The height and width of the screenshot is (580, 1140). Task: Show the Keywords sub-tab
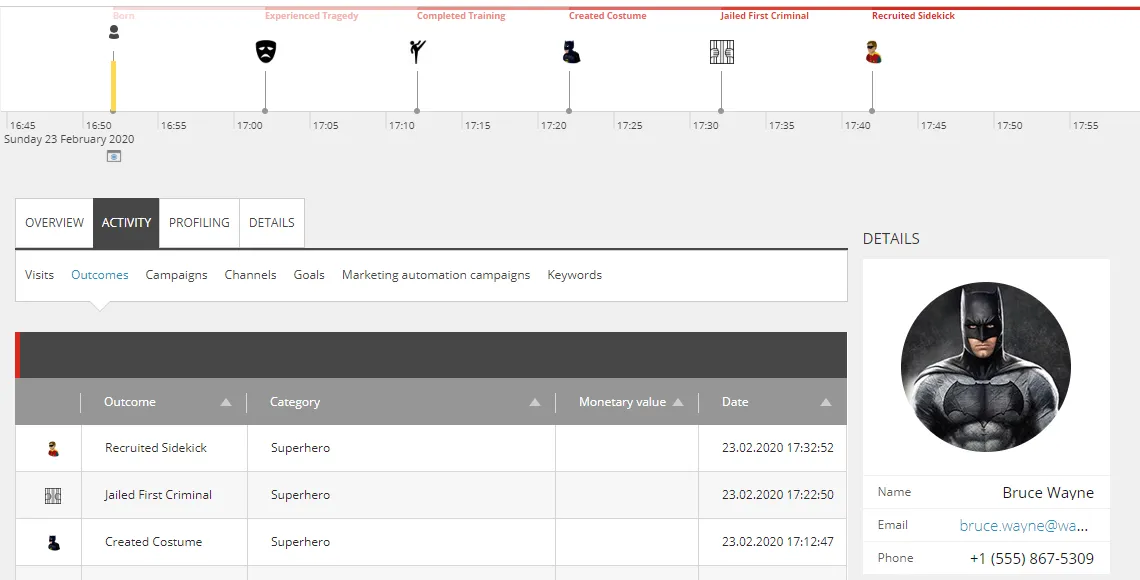[574, 275]
